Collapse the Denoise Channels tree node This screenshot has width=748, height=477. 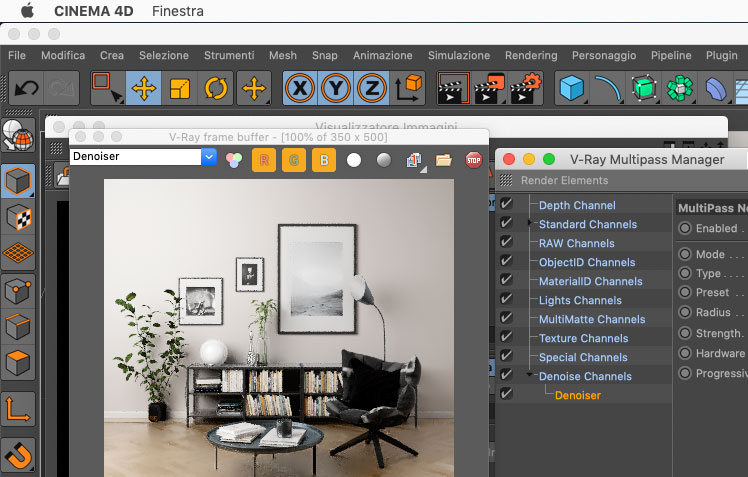coord(530,375)
